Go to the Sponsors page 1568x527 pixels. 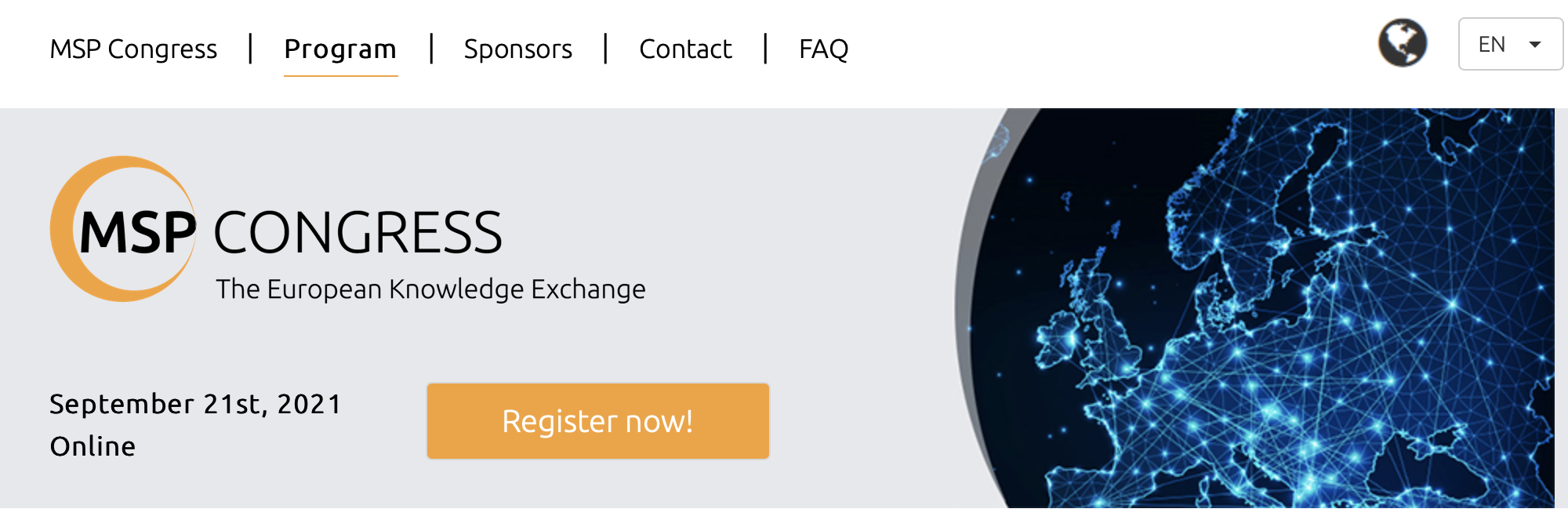(517, 49)
